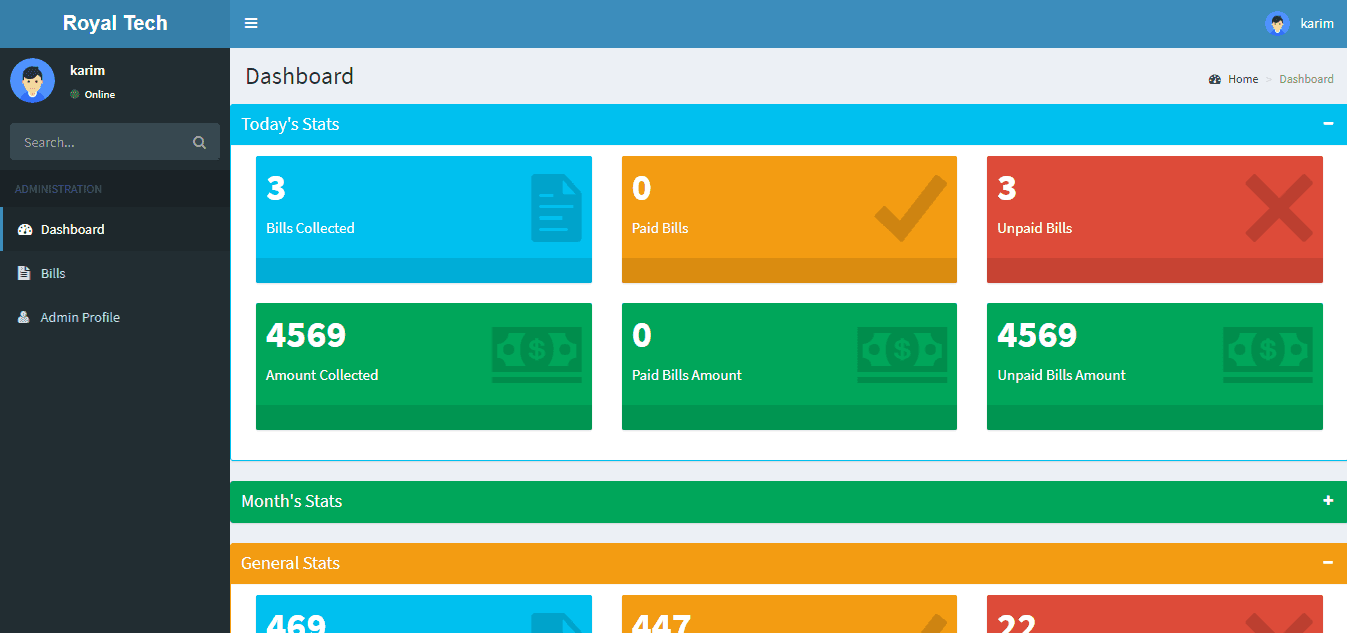Open the Bills menu item
This screenshot has width=1347, height=633.
tap(115, 273)
